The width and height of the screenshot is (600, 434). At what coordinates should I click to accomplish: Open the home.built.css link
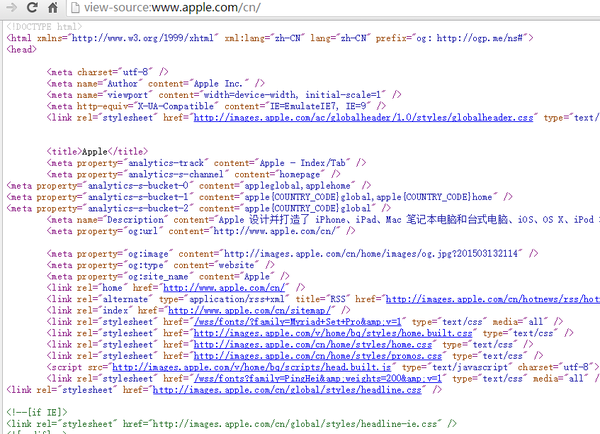coord(333,333)
